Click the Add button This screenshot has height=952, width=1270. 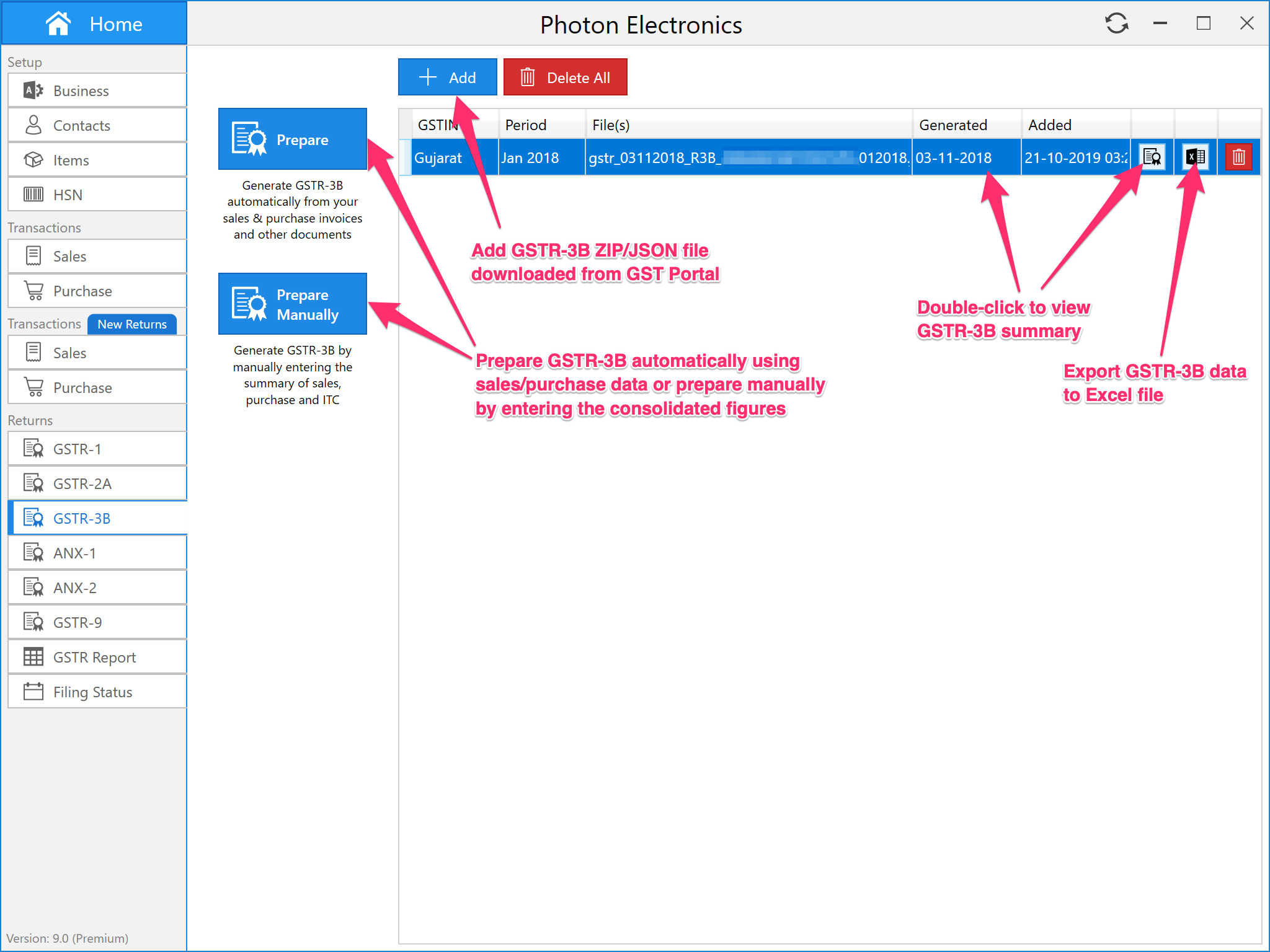[x=447, y=77]
